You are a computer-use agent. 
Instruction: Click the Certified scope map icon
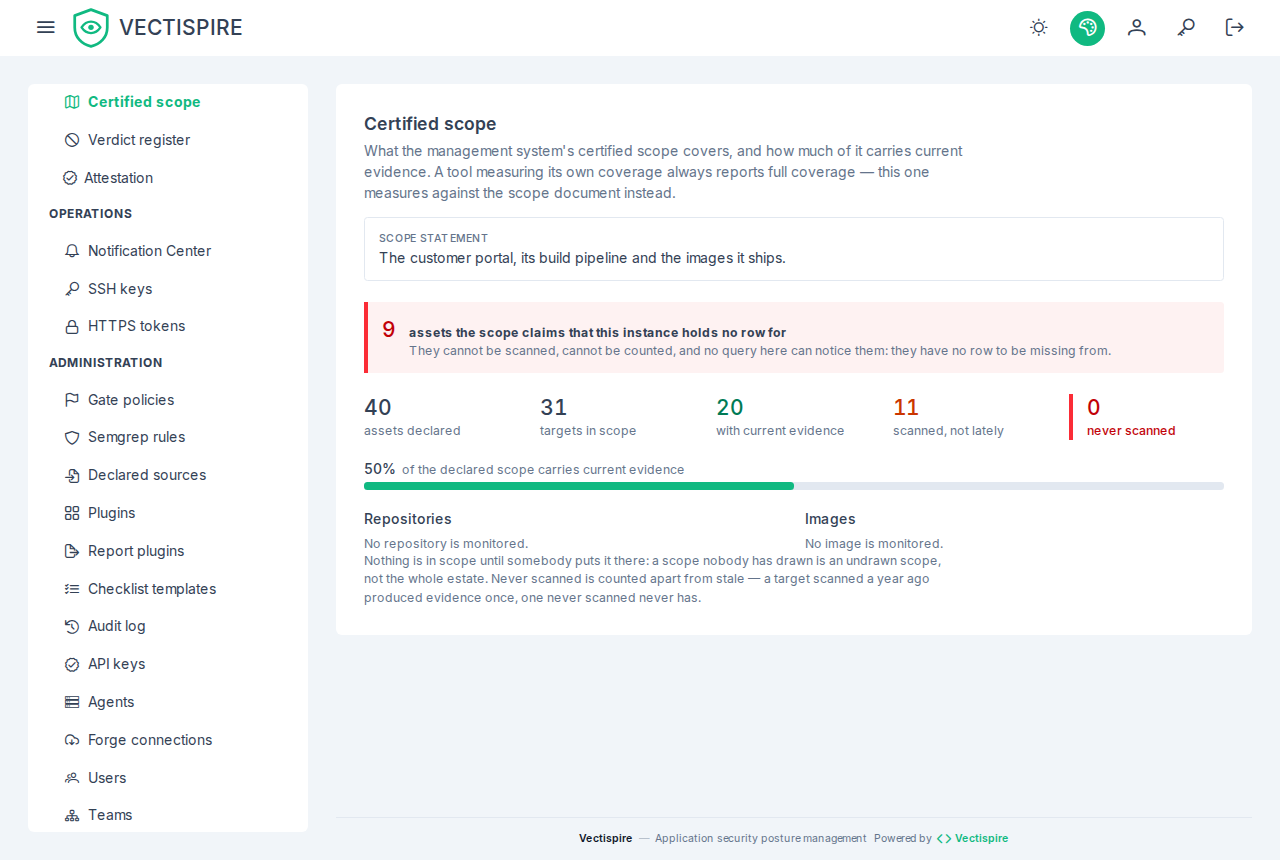72,102
